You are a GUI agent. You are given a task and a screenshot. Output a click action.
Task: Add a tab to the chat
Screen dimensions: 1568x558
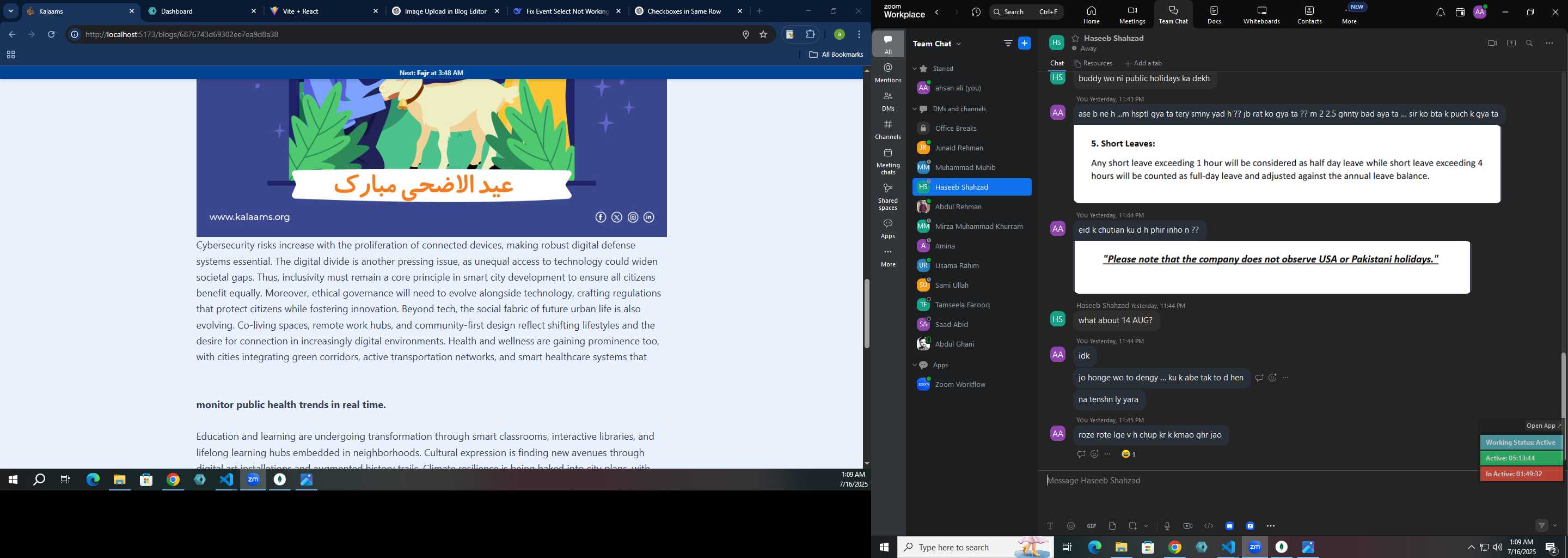coord(1143,63)
